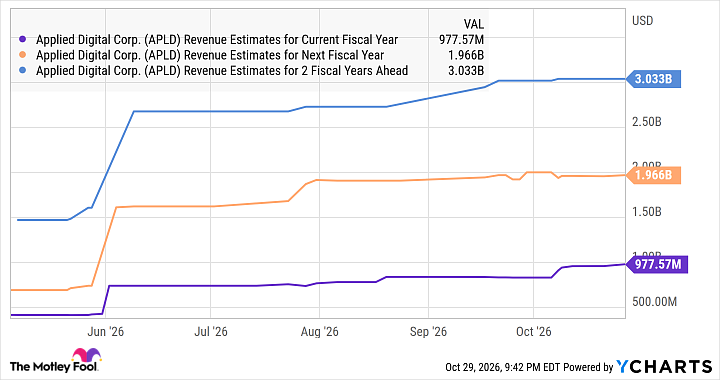Click the orange legend dot for Next Fiscal Year

(23, 55)
